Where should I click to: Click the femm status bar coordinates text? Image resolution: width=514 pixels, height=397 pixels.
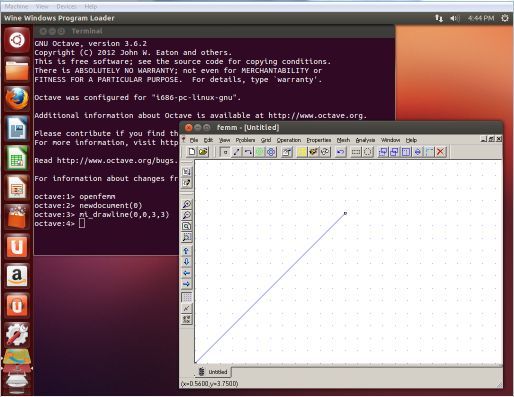point(209,384)
